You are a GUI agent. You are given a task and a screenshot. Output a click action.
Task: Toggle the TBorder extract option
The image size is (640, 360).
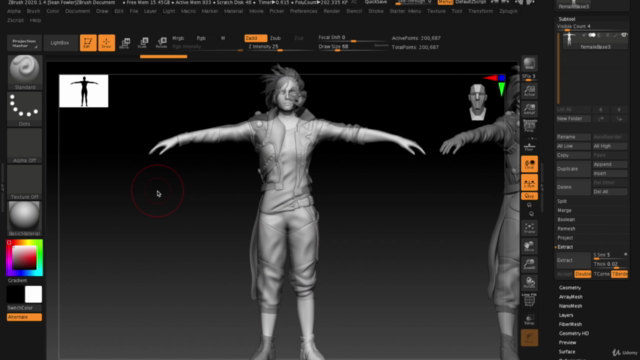click(619, 274)
